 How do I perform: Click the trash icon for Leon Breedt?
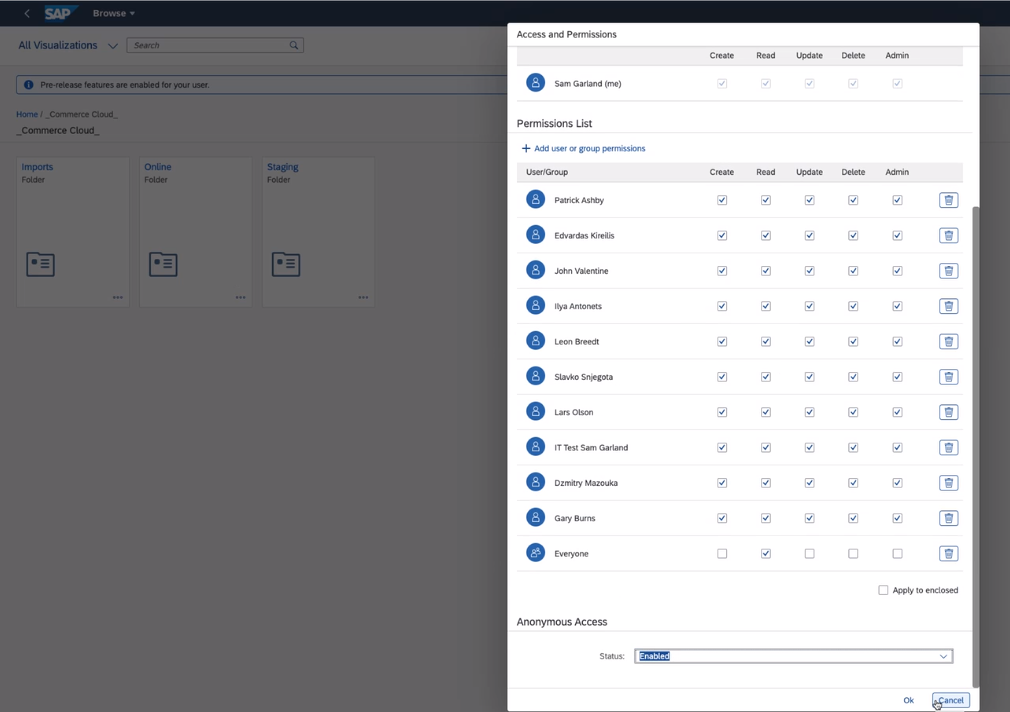[948, 342]
